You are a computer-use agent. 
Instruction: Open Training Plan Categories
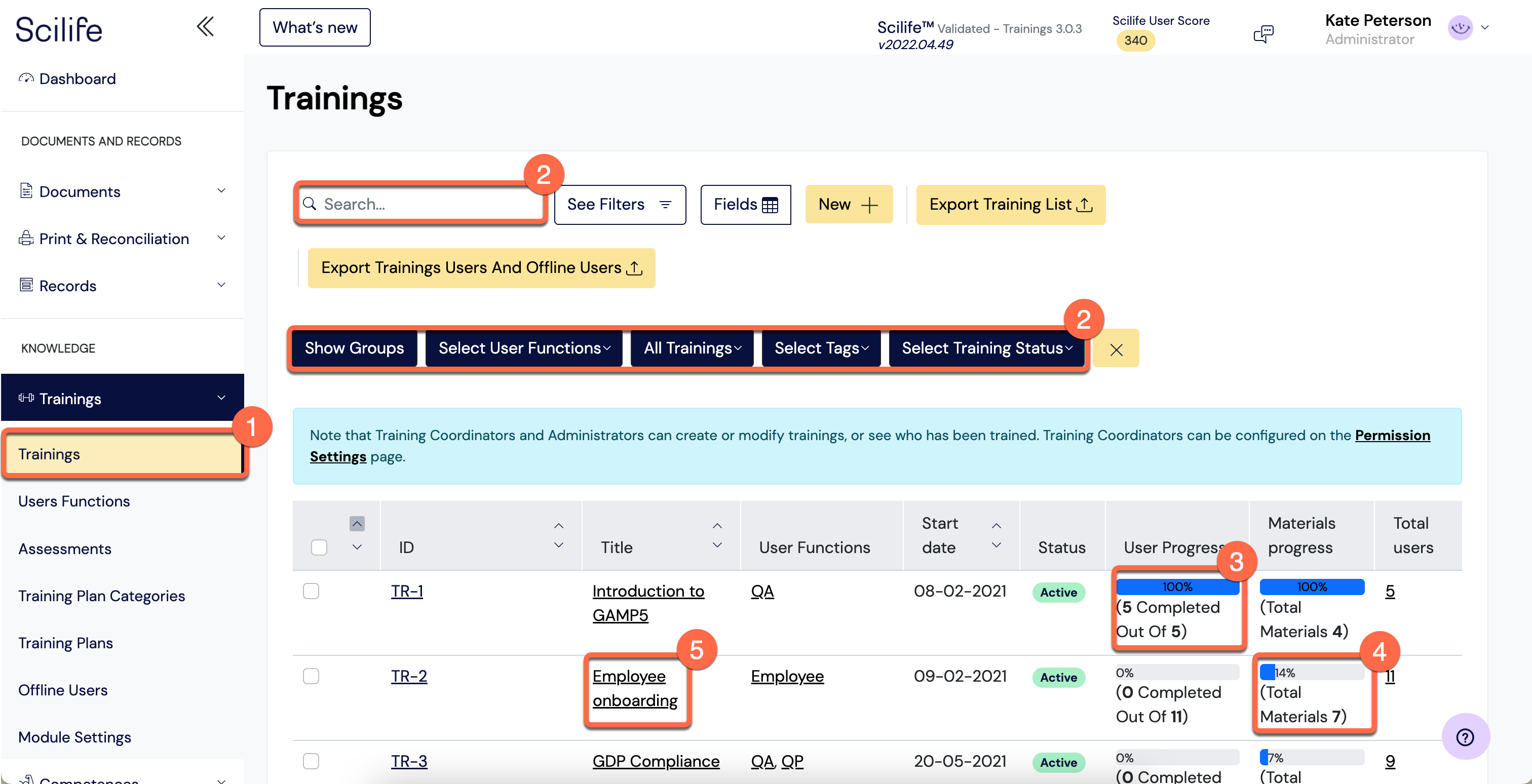point(102,596)
